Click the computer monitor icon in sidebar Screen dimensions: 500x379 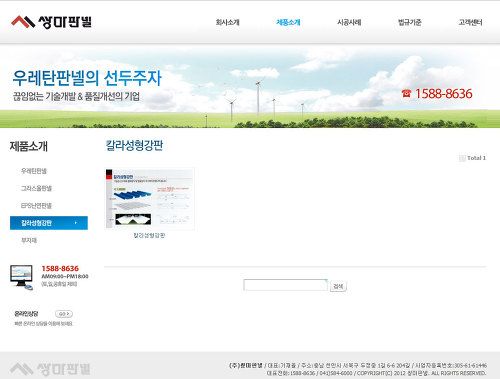point(22,277)
